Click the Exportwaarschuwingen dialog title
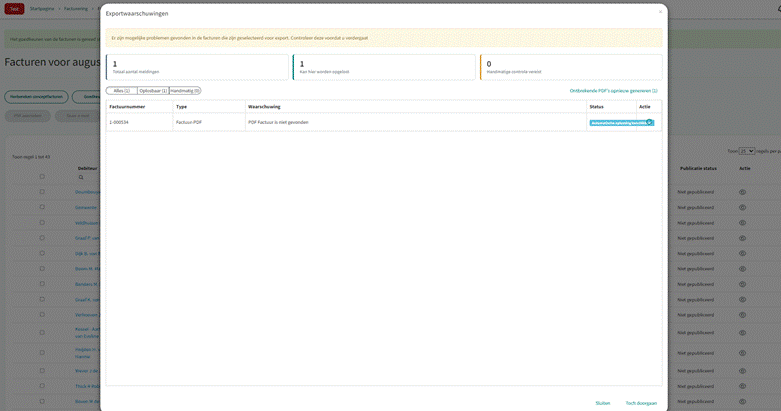This screenshot has width=781, height=411. pyautogui.click(x=137, y=13)
